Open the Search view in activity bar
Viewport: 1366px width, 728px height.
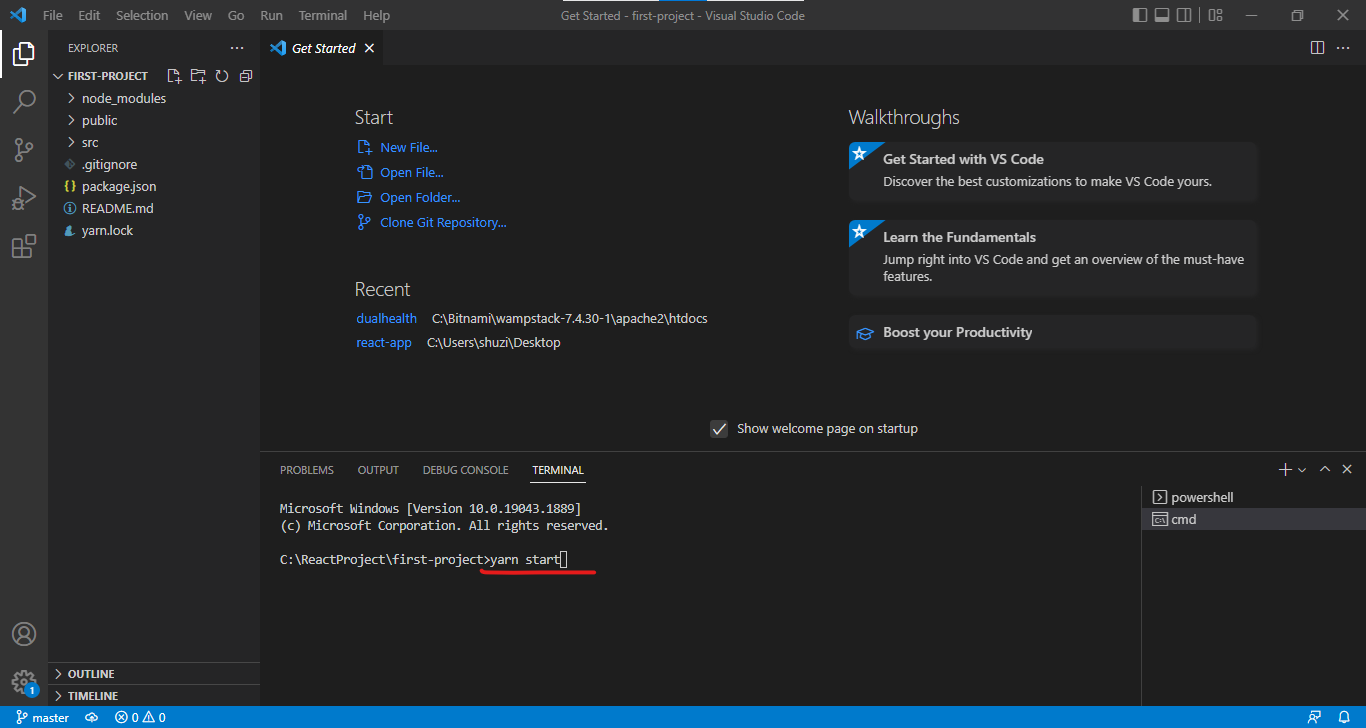click(x=24, y=102)
